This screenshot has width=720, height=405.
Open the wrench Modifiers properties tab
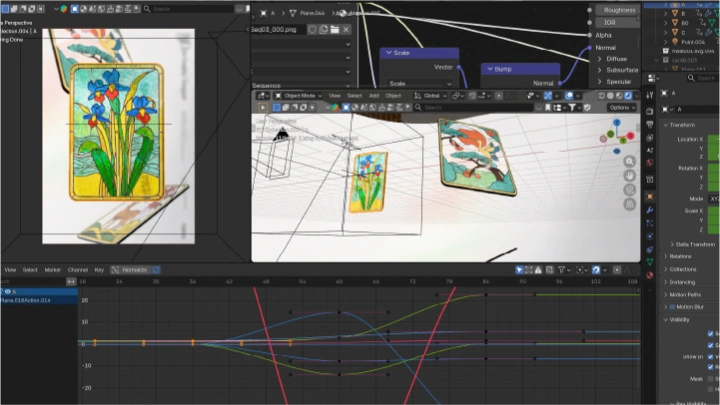pyautogui.click(x=650, y=211)
